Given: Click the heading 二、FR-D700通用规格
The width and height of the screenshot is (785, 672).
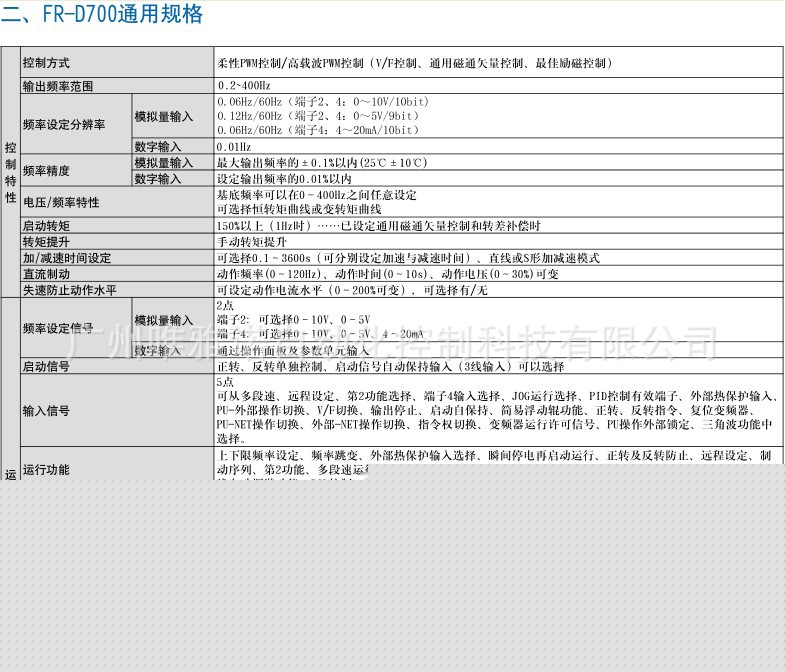Looking at the screenshot, I should [x=102, y=14].
